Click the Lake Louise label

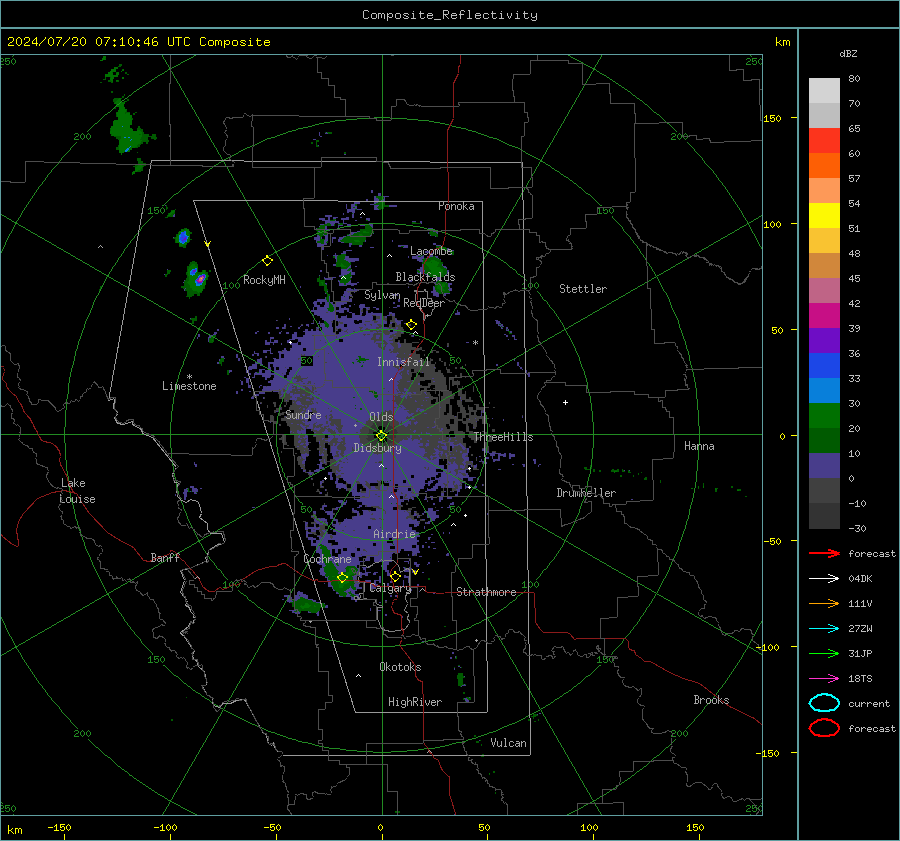77,491
